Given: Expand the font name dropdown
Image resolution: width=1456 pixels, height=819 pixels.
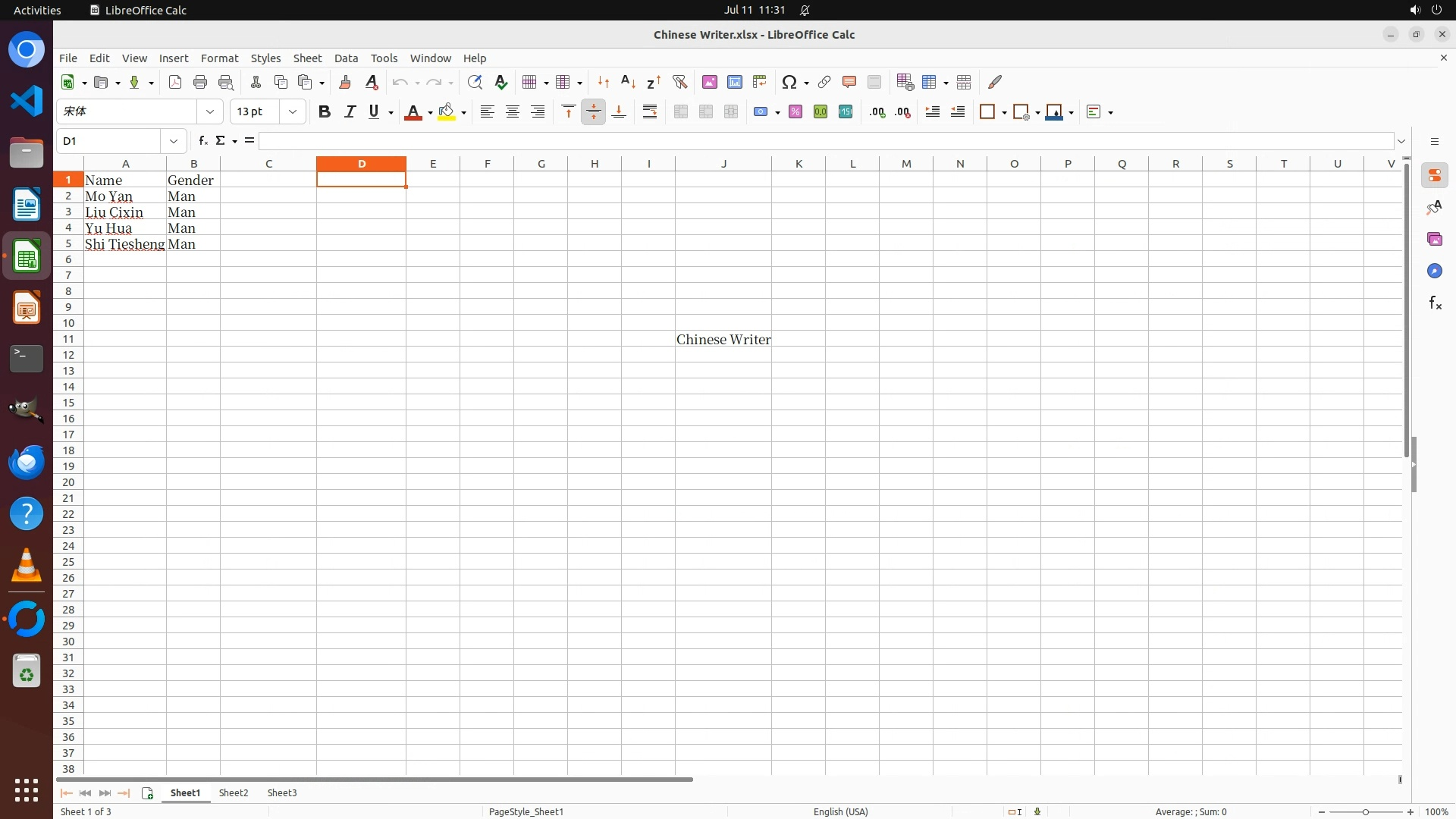Looking at the screenshot, I should tap(210, 111).
